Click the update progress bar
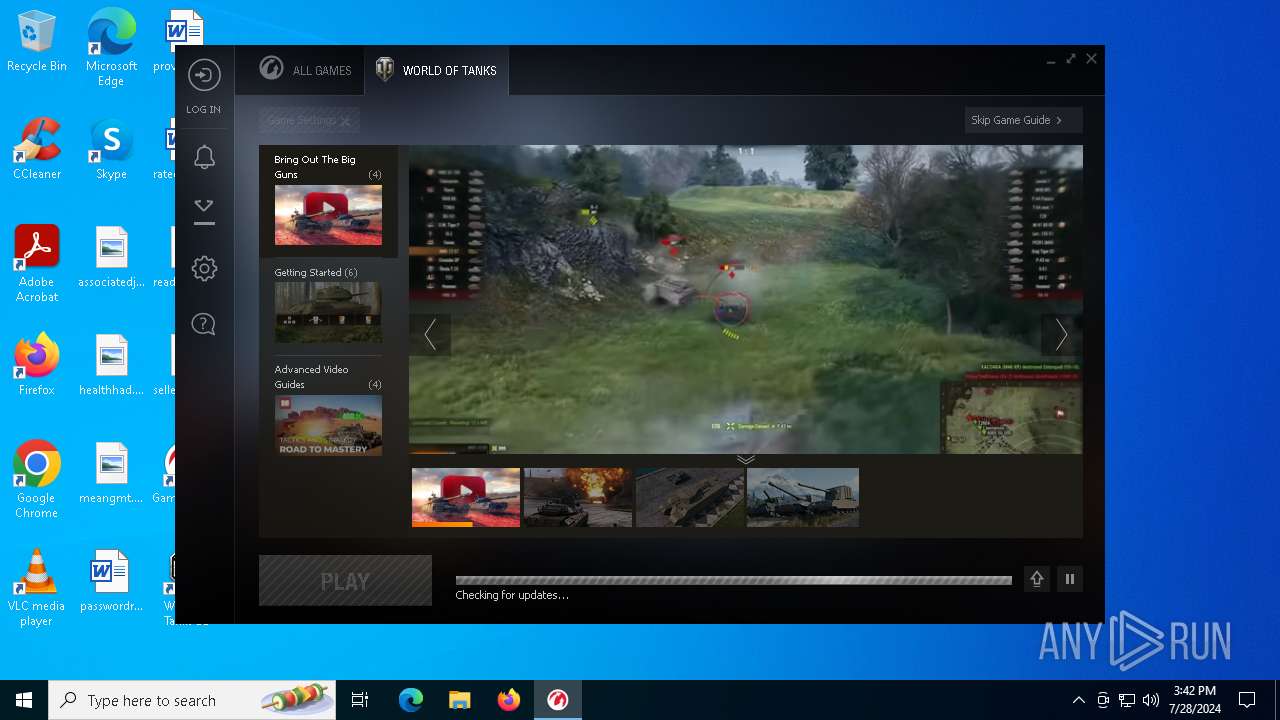Viewport: 1280px width, 720px height. click(733, 580)
